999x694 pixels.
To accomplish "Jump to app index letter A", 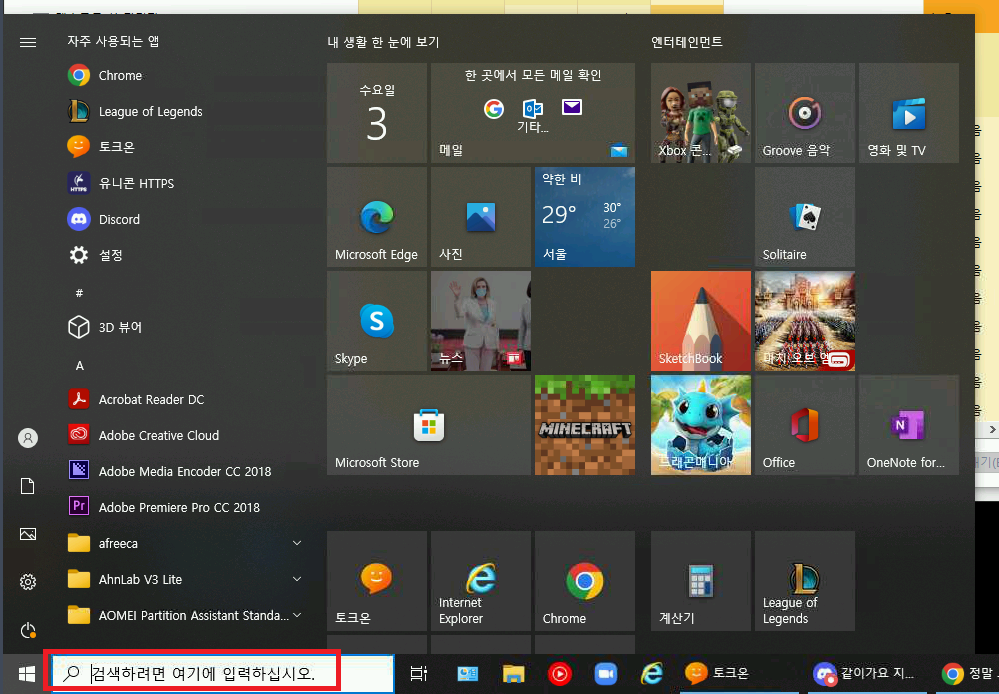I will pos(80,366).
